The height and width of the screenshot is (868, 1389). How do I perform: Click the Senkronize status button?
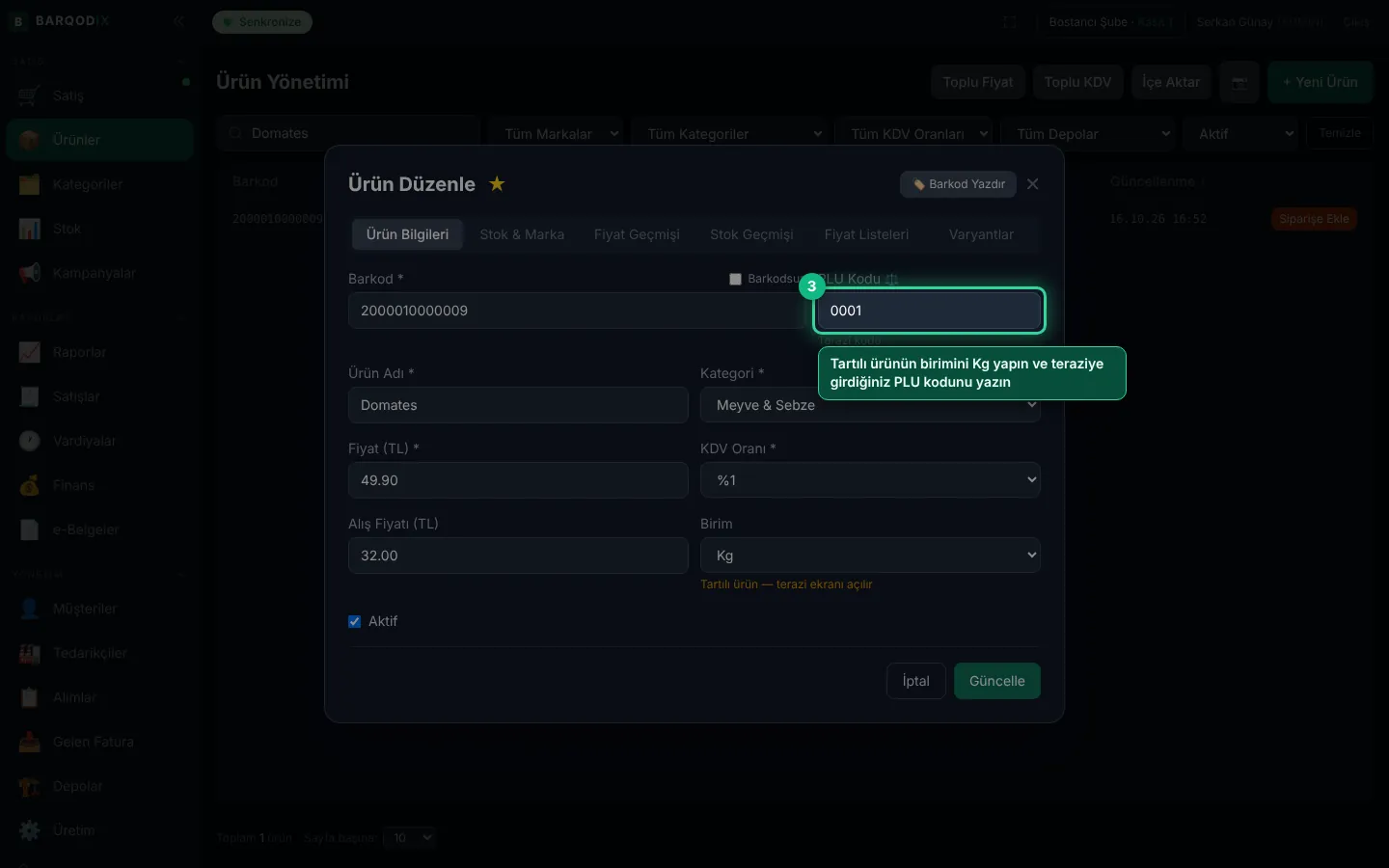pos(262,21)
